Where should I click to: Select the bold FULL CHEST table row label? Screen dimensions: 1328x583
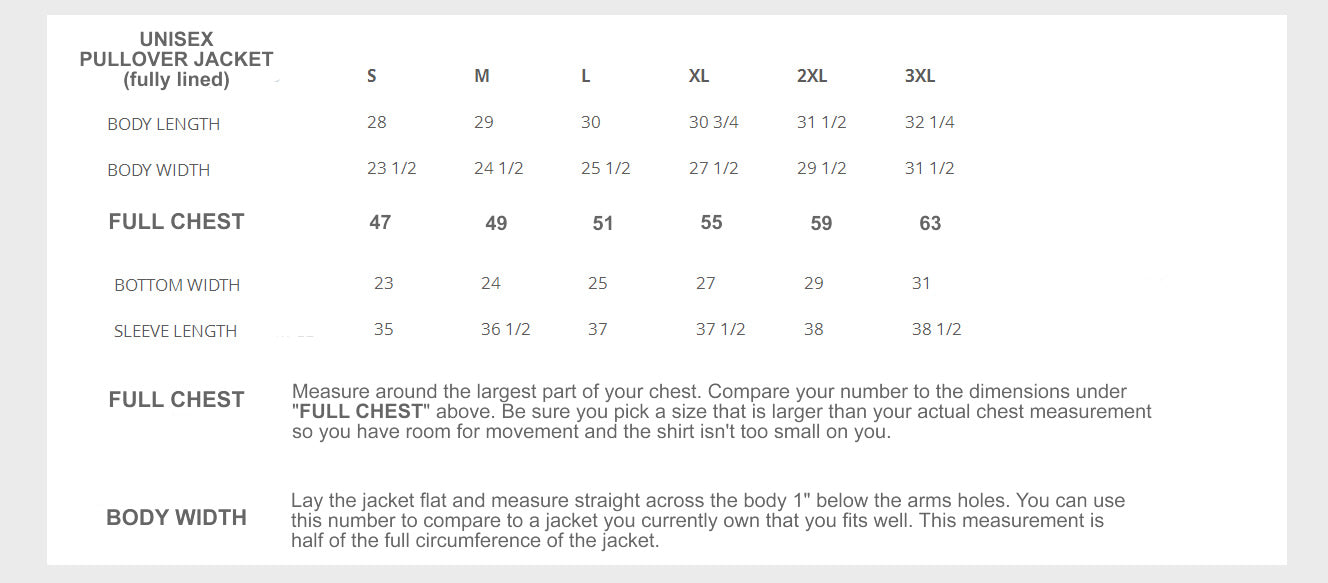[176, 222]
